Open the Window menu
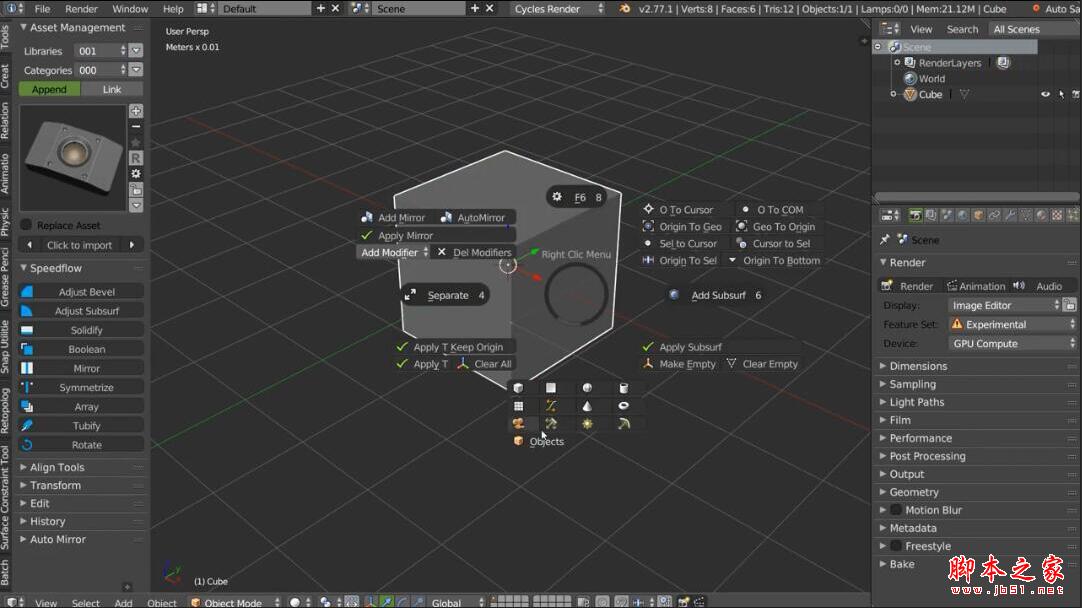The height and width of the screenshot is (608, 1082). point(130,9)
